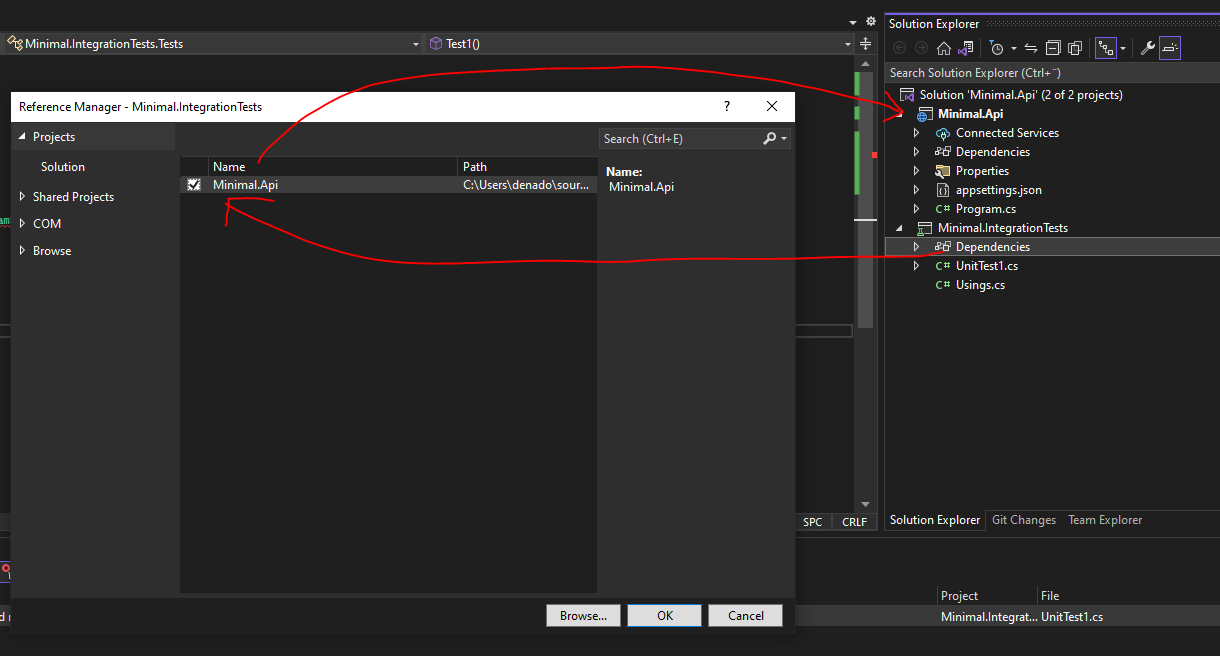
Task: Open Properties wrench icon in Solution Explorer
Action: [x=1148, y=48]
